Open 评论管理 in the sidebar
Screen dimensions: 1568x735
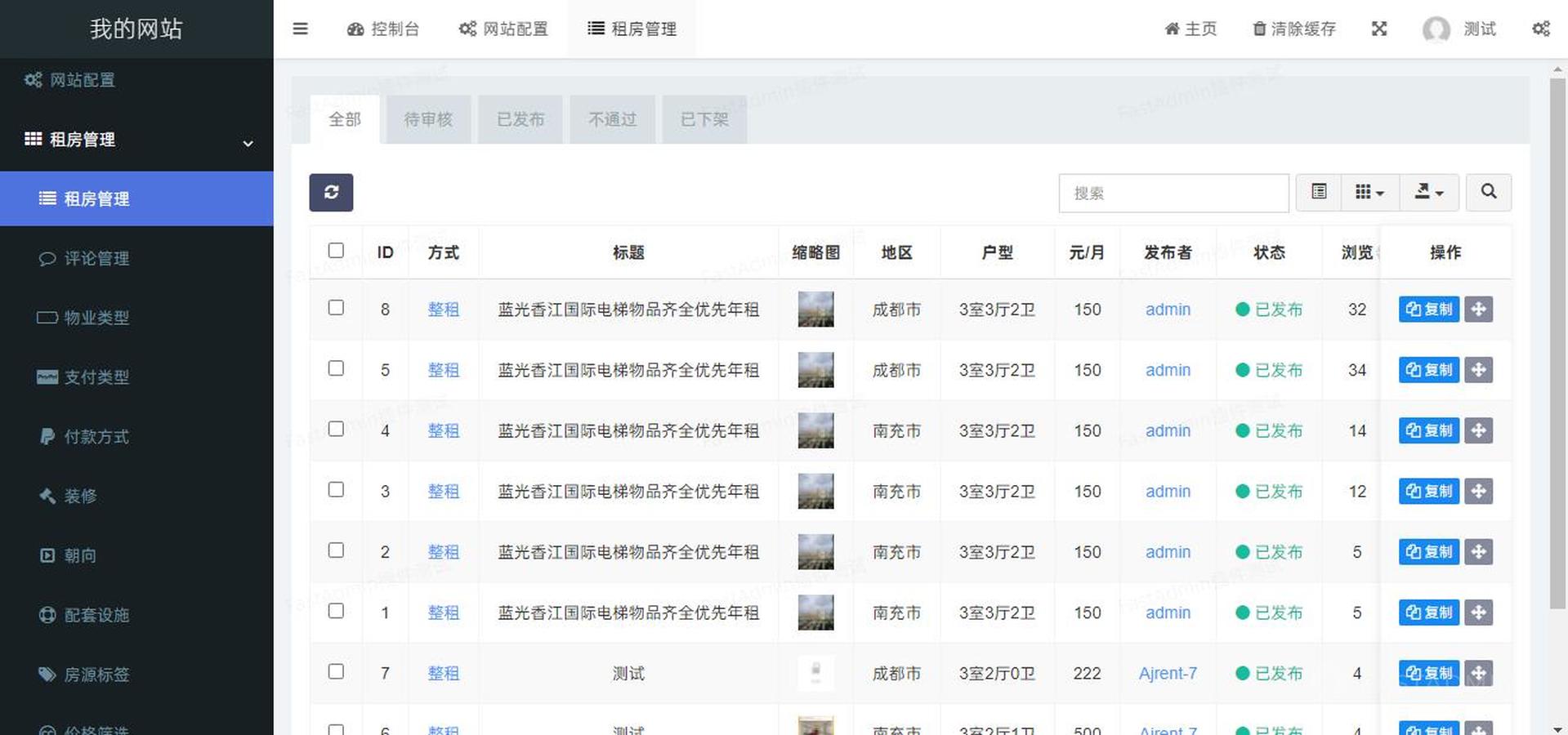tap(136, 258)
